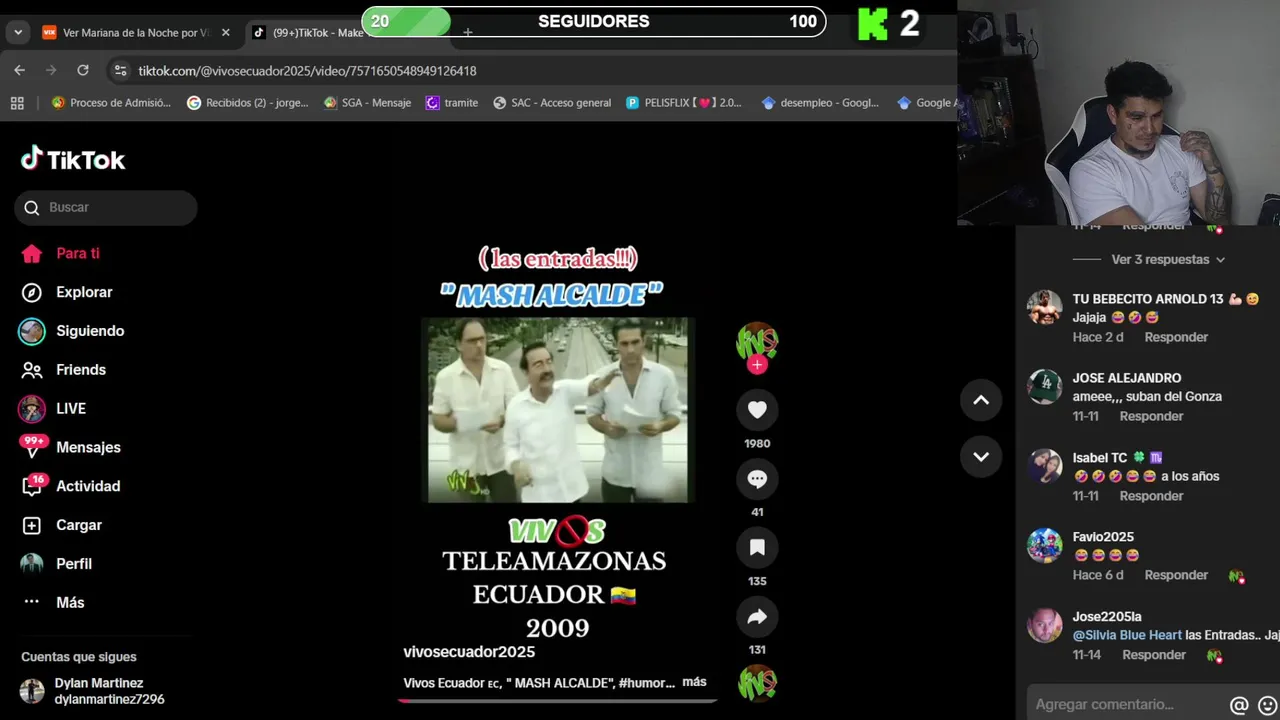Image resolution: width=1280 pixels, height=720 pixels.
Task: Click the browser back arrow
Action: click(19, 70)
